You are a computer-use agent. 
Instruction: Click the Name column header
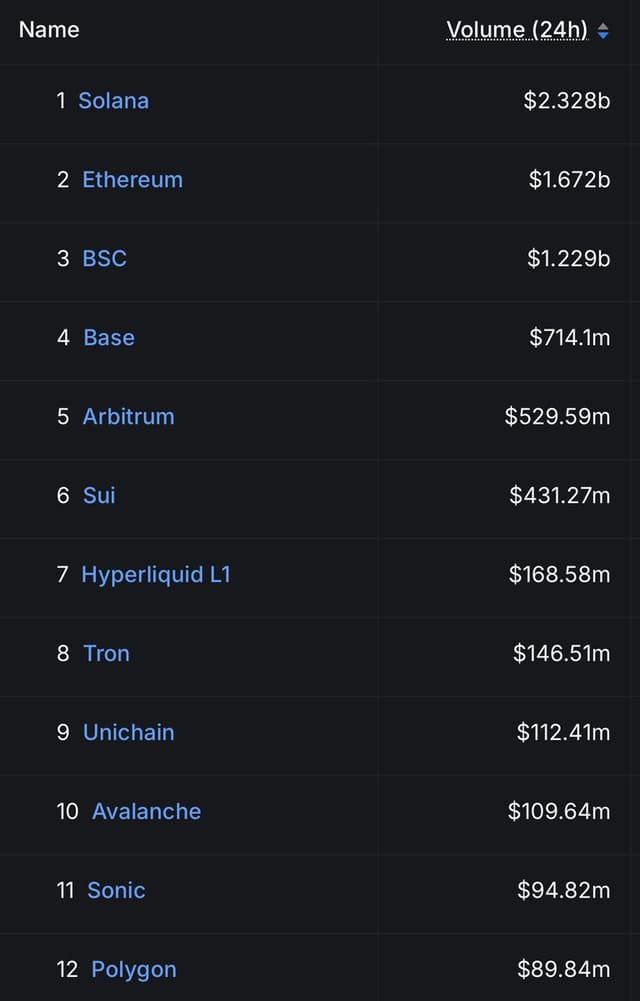pyautogui.click(x=49, y=29)
